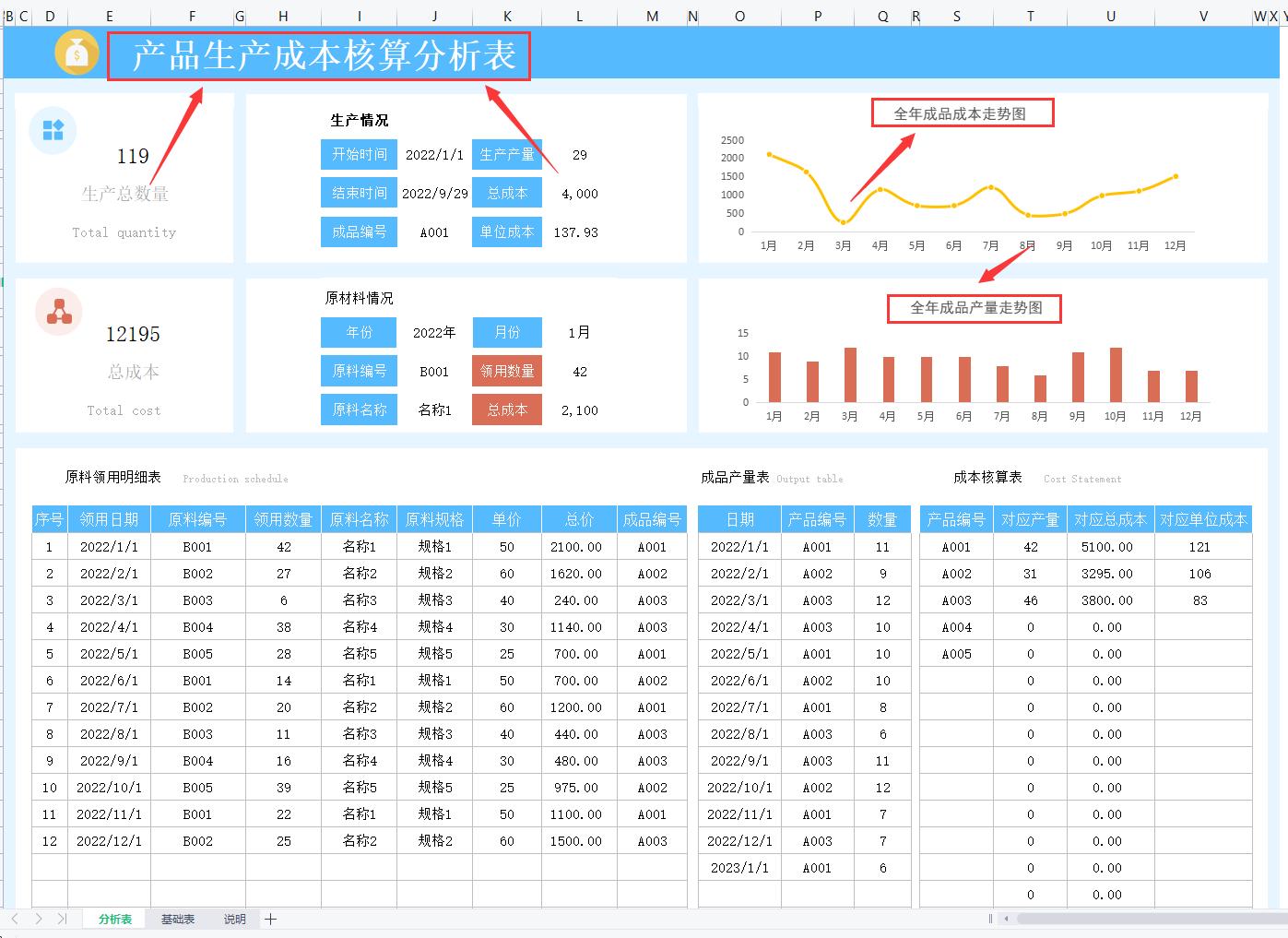Image resolution: width=1288 pixels, height=938 pixels.
Task: Click the blue grid icon above 生产总数量
Action: tap(52, 131)
